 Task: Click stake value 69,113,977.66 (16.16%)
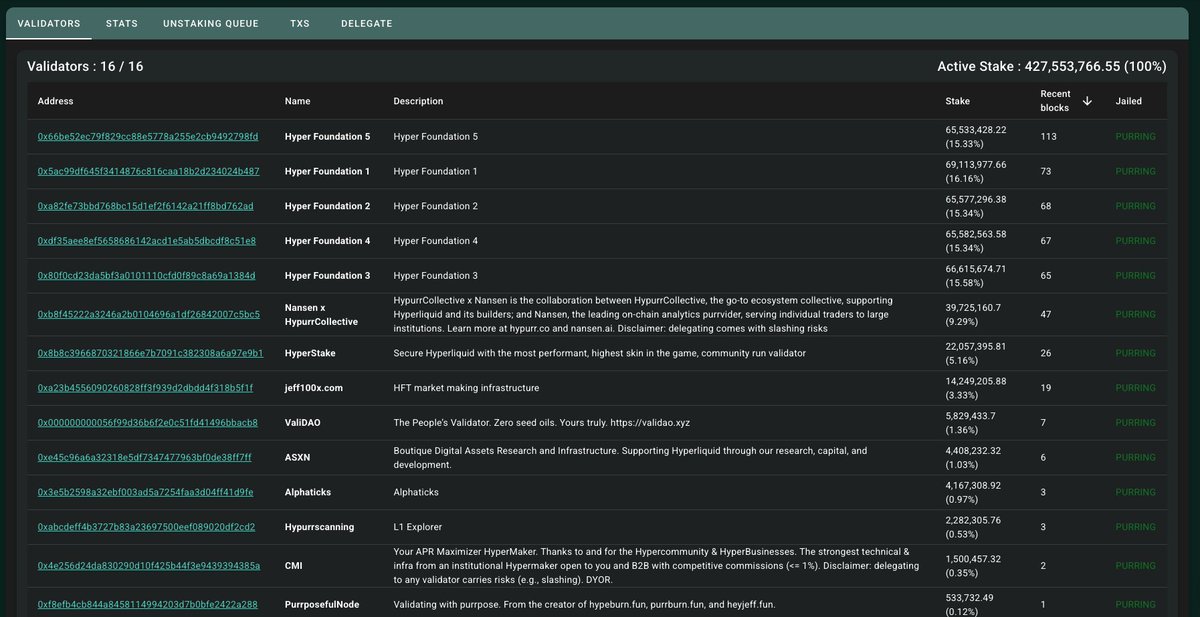click(976, 171)
